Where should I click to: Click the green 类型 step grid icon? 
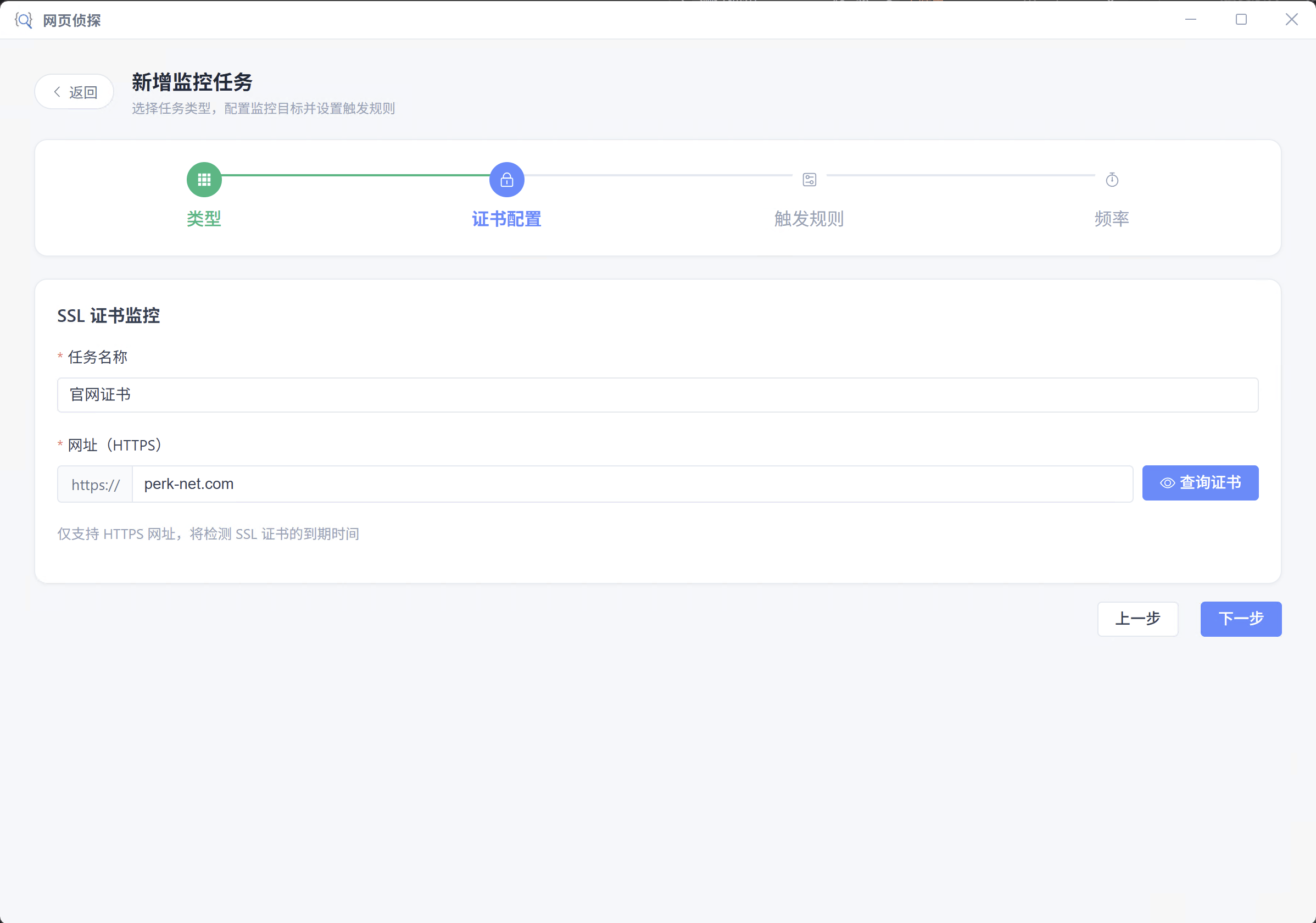[204, 180]
